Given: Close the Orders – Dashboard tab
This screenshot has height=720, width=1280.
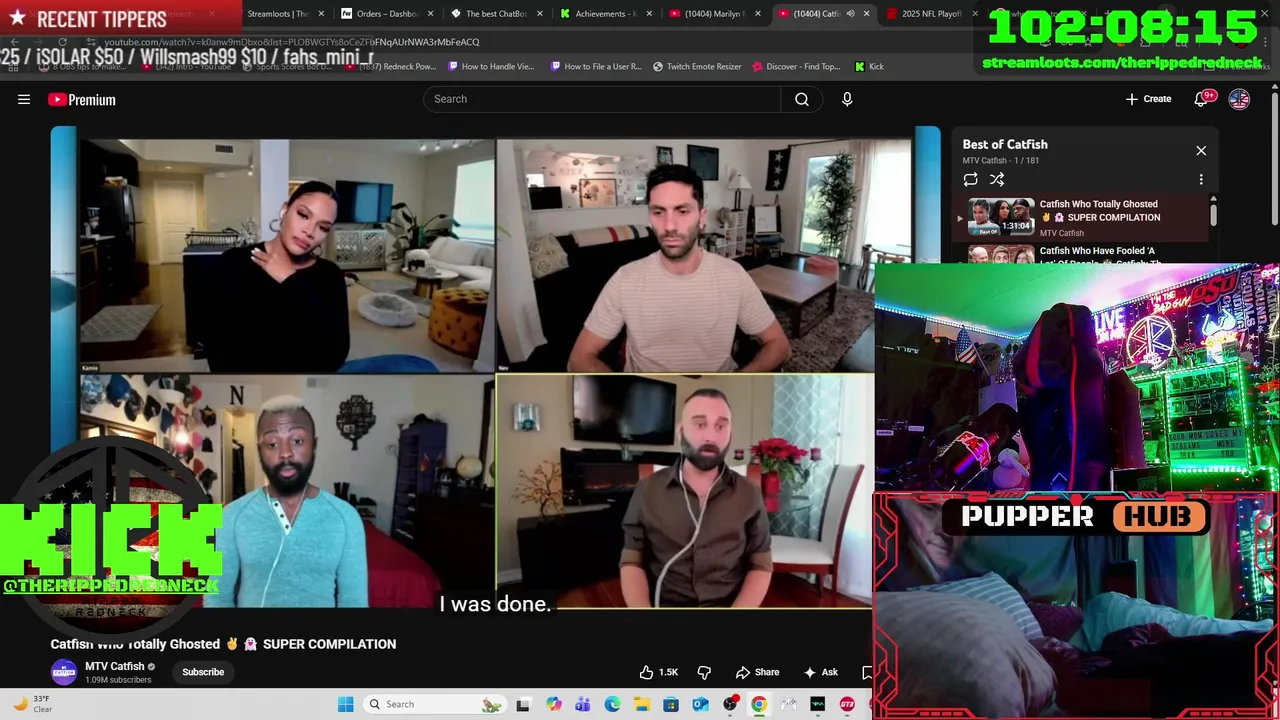Looking at the screenshot, I should [431, 14].
